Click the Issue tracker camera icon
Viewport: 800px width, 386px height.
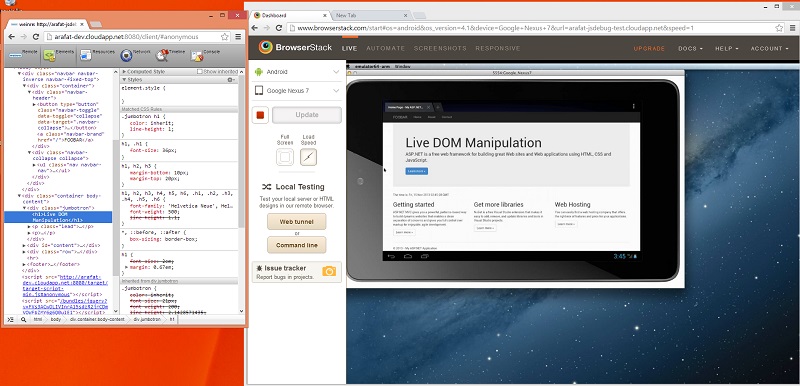(x=330, y=271)
